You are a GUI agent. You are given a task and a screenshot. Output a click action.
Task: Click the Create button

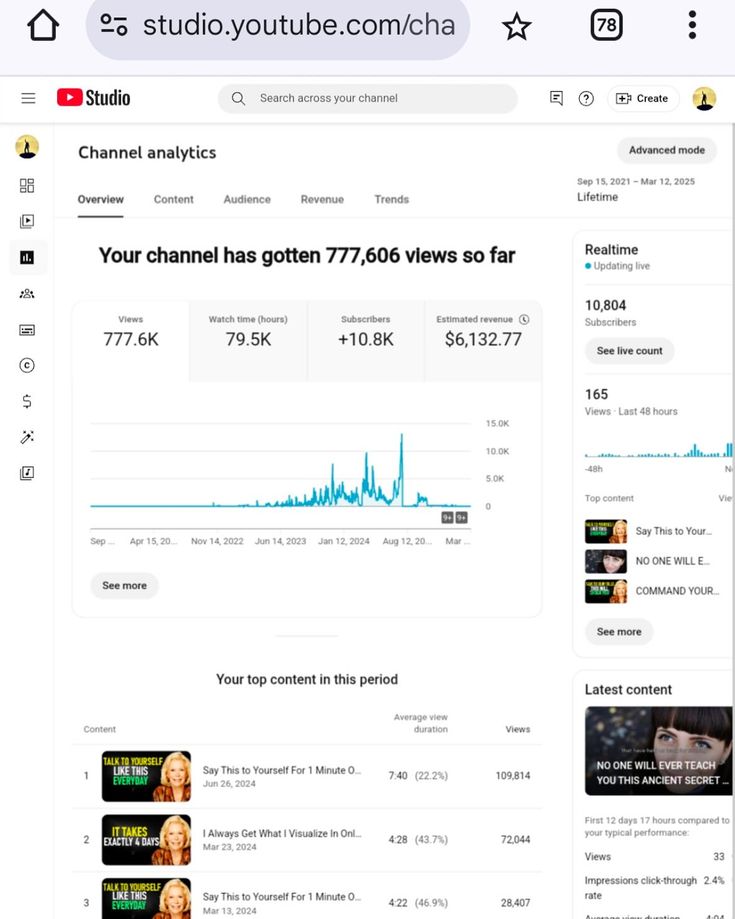643,98
